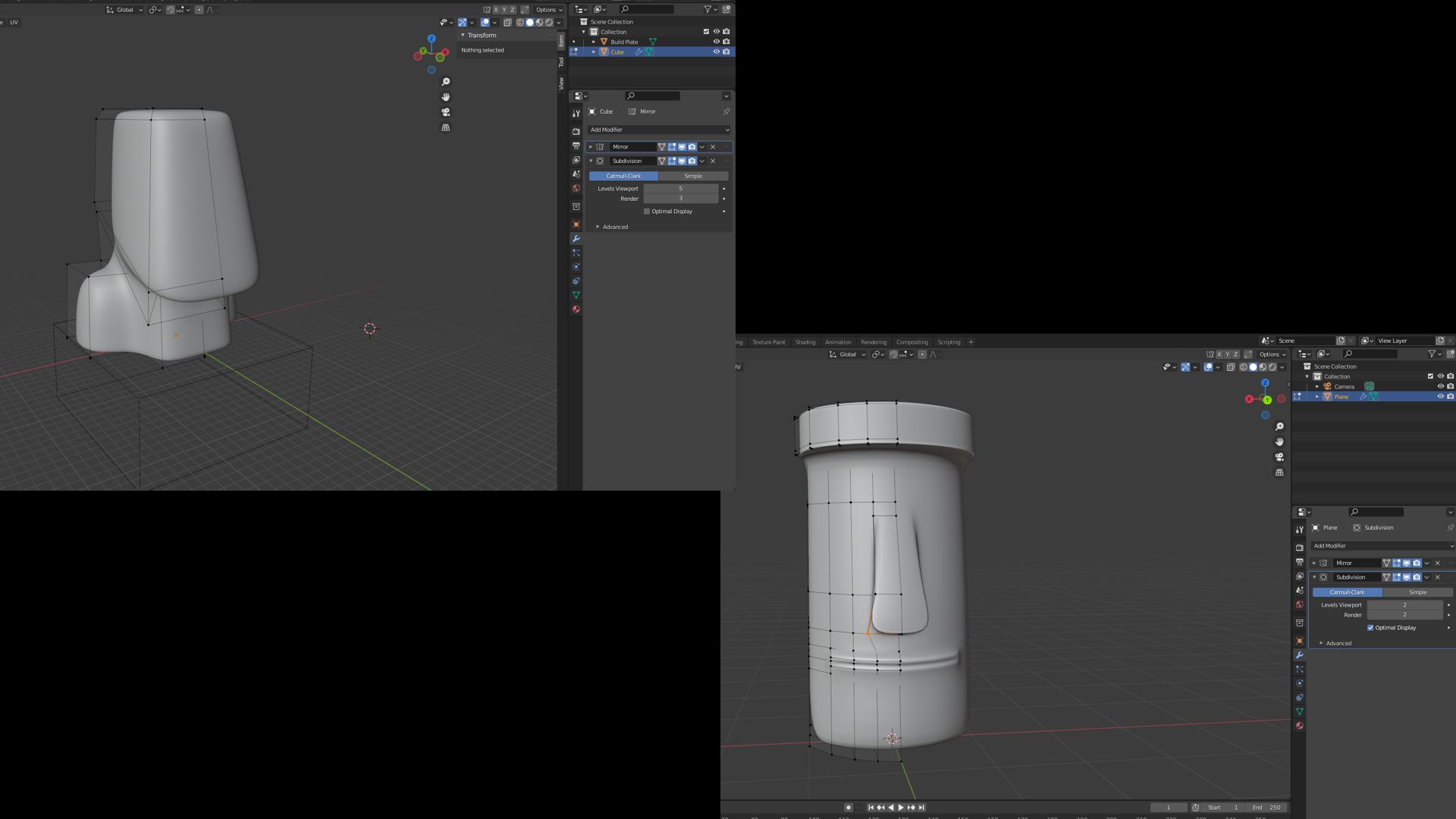Toggle camera view icon in Plane window viewport

click(x=1279, y=457)
